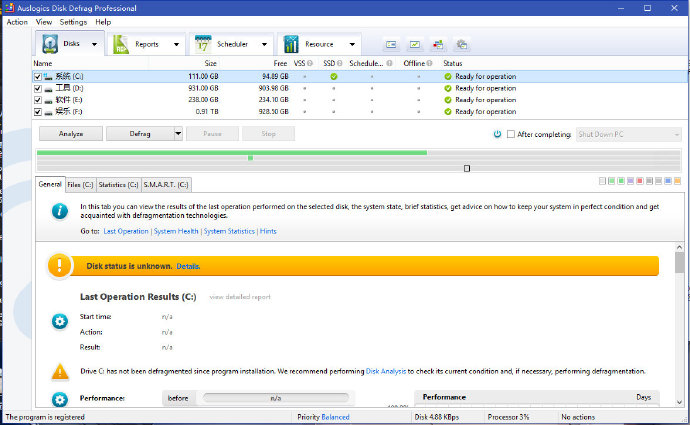
Task: Click the system drive icon of row (C:)
Action: 48,77
